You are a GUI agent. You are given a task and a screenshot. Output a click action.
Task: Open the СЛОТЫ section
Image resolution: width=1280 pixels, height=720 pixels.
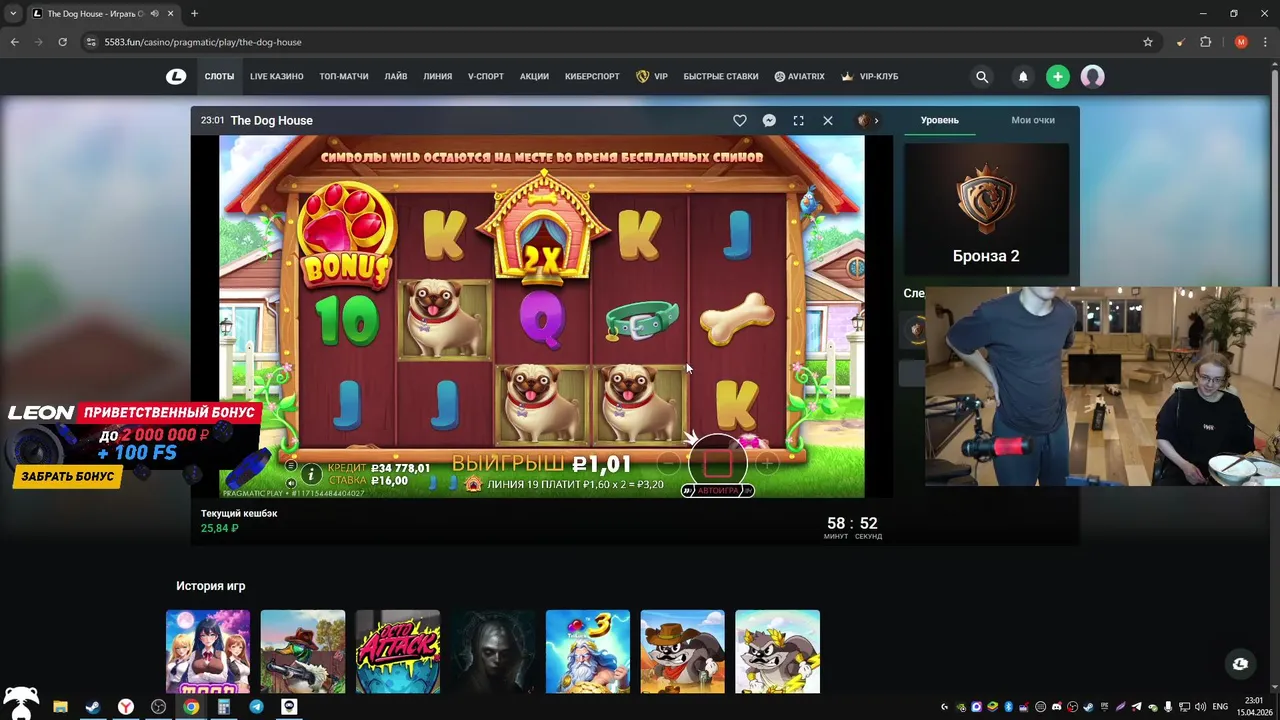coord(219,77)
